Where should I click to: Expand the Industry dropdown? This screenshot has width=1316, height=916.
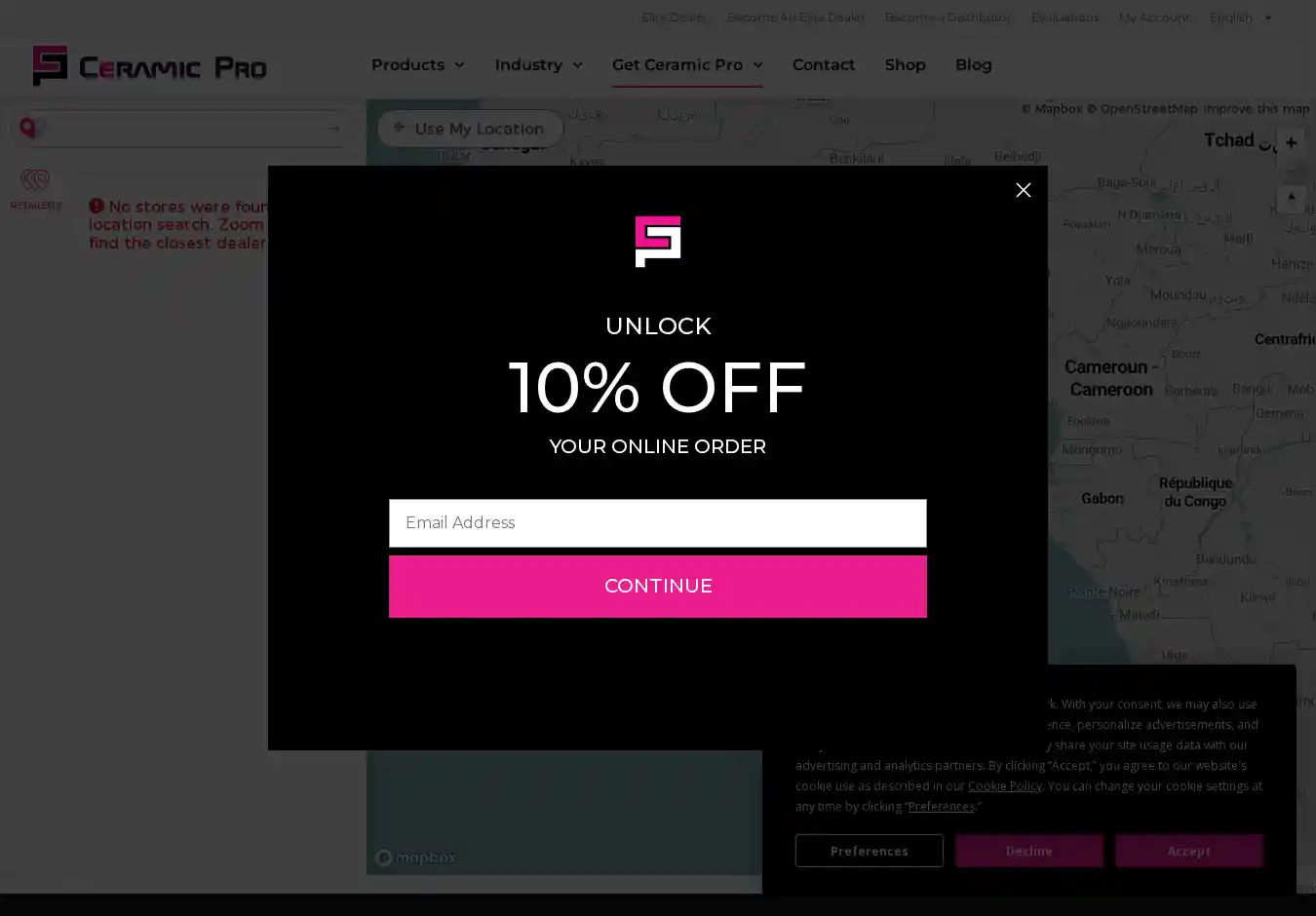(x=538, y=64)
